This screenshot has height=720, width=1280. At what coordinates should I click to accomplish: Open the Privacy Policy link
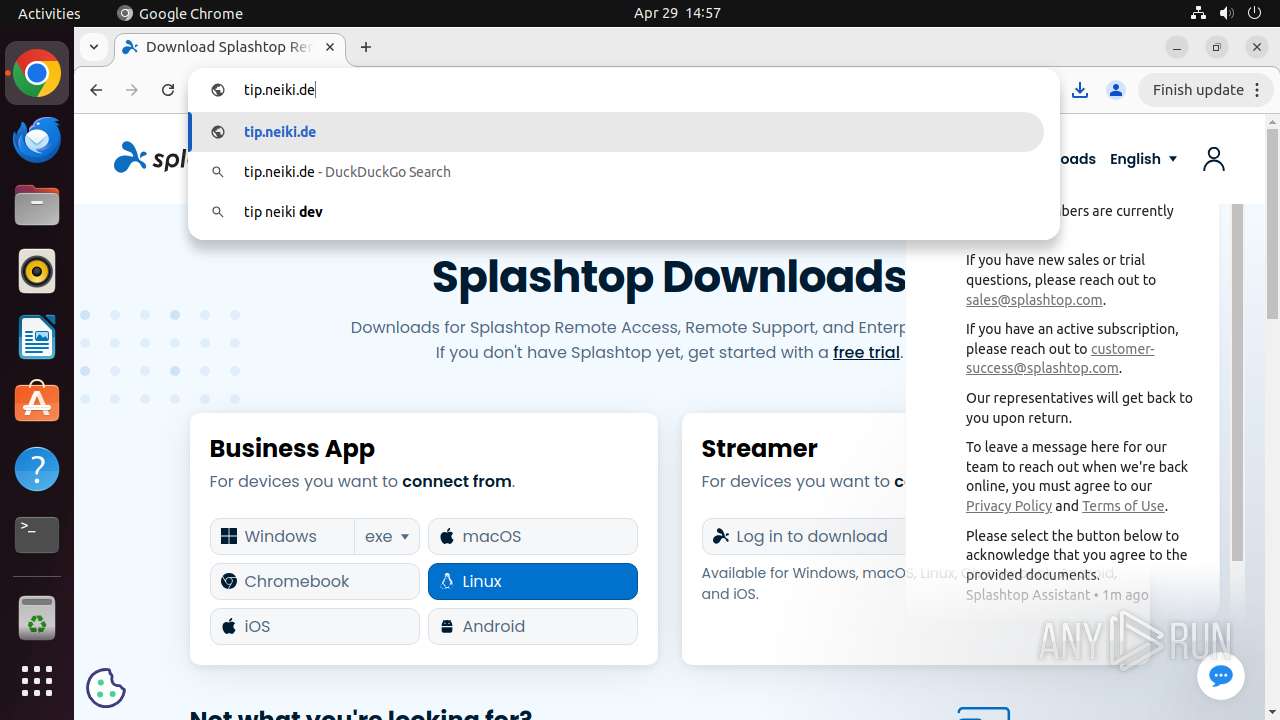tap(1009, 506)
